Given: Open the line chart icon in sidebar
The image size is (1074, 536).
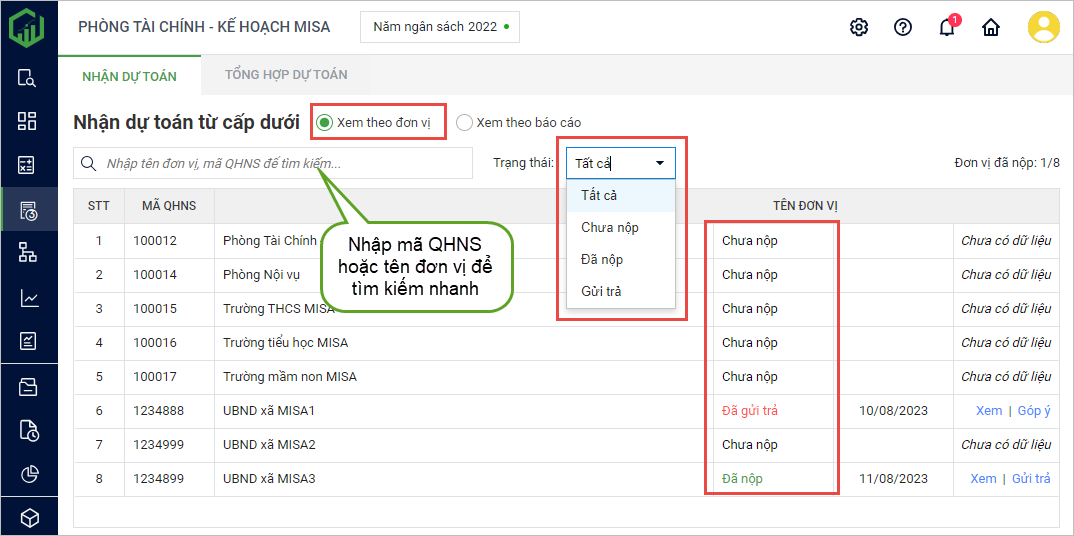Looking at the screenshot, I should (x=28, y=298).
